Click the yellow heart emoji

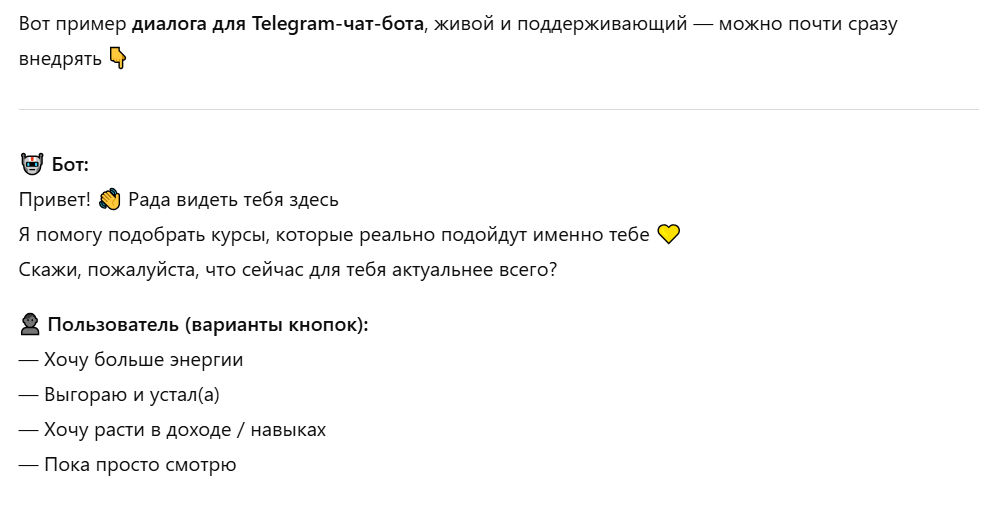[x=668, y=235]
